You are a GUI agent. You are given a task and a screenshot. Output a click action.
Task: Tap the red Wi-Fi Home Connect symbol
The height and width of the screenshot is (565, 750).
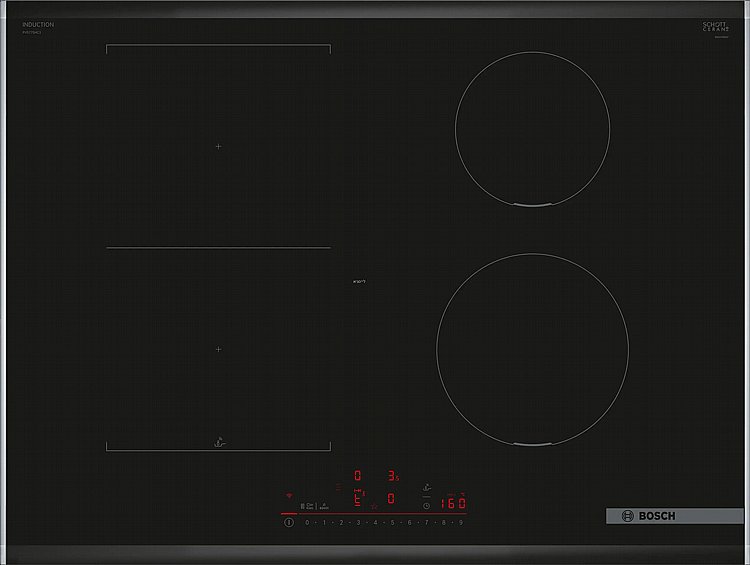click(x=290, y=496)
